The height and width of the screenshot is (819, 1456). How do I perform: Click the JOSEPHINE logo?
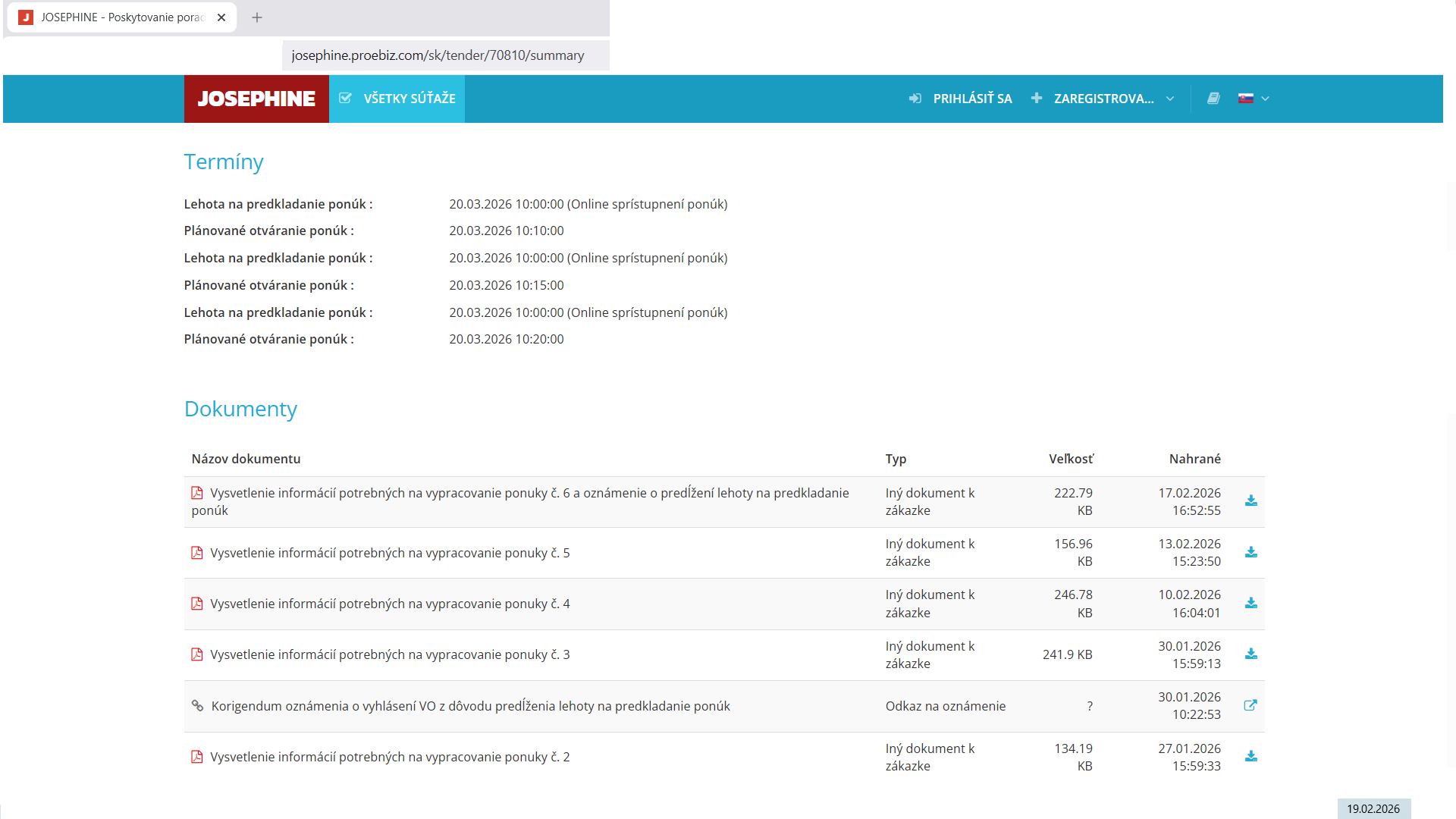[256, 99]
